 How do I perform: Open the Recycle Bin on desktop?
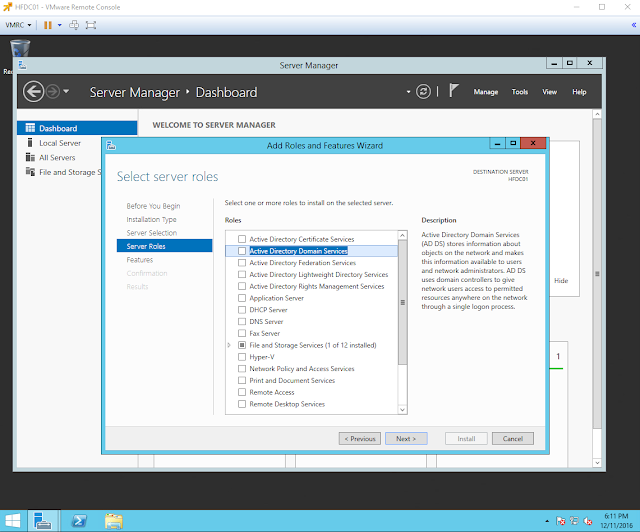pyautogui.click(x=20, y=49)
